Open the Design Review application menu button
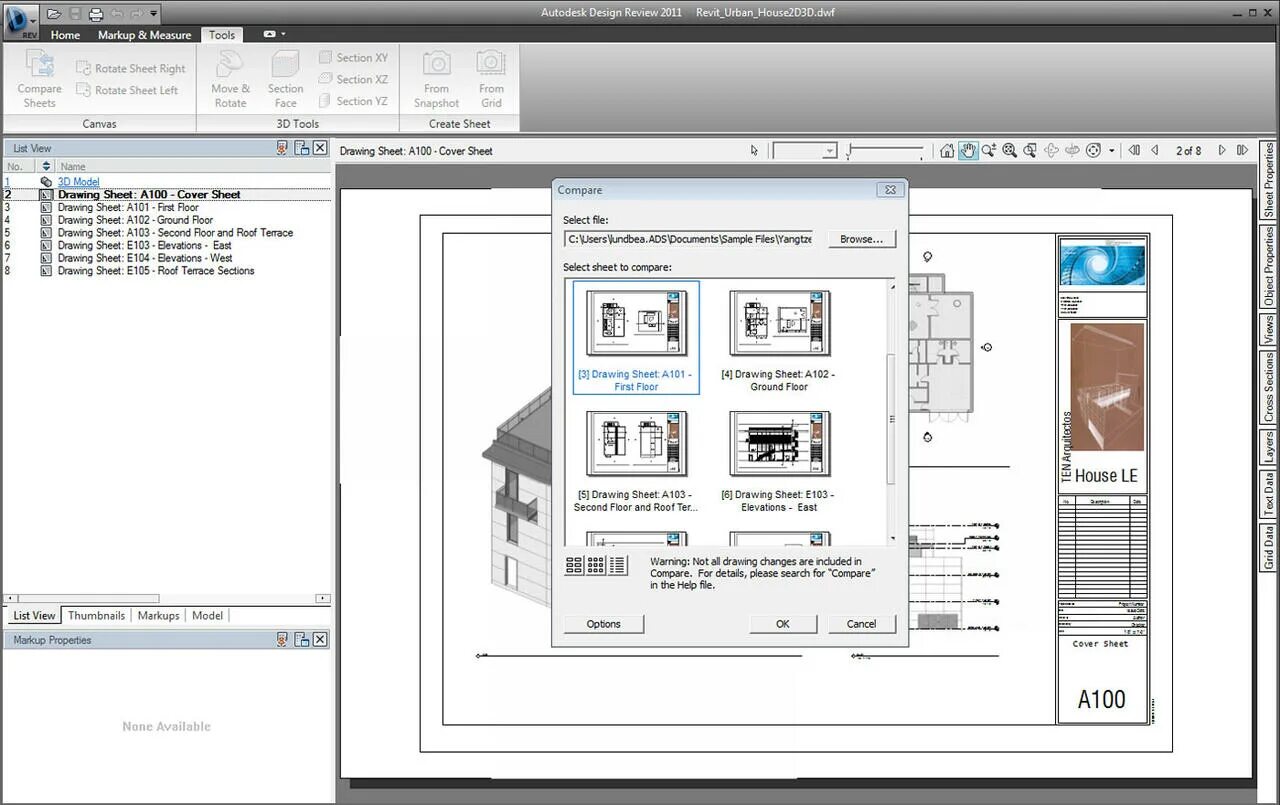The image size is (1280, 805). [20, 22]
